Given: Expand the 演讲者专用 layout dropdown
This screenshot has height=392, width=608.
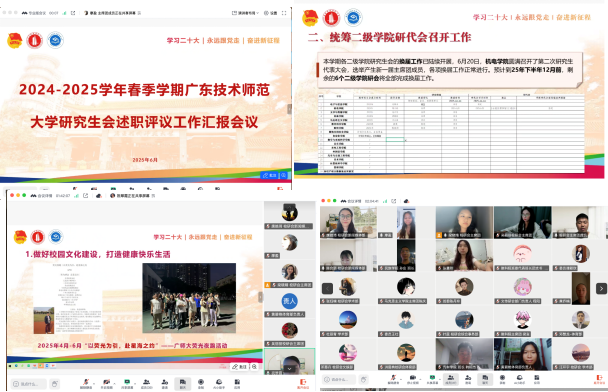Looking at the screenshot, I should (x=245, y=13).
